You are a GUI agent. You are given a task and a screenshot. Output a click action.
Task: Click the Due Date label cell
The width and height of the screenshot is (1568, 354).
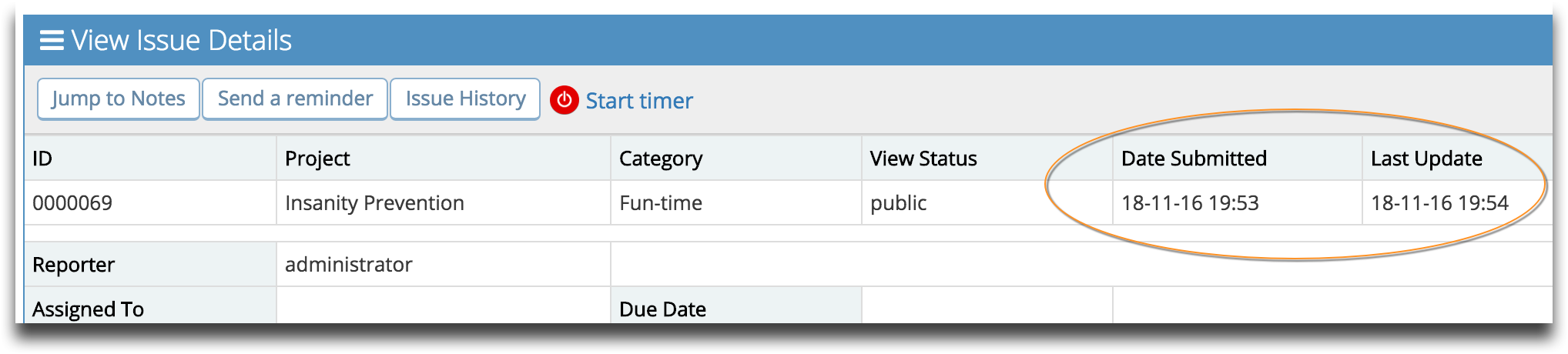click(x=735, y=306)
